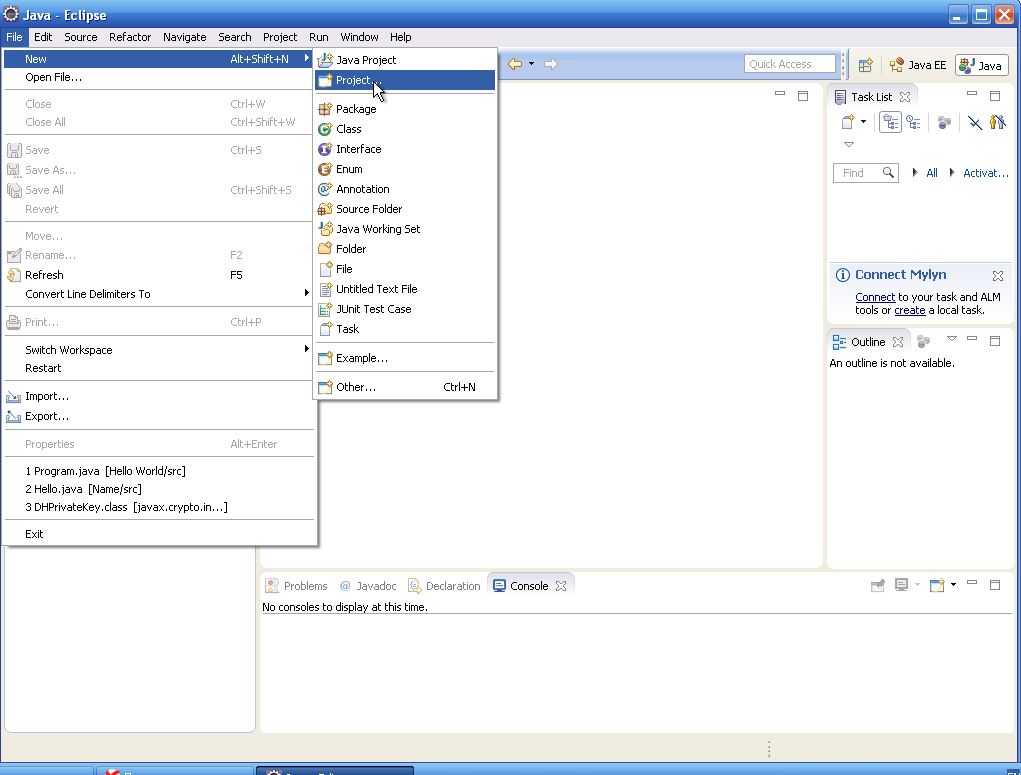
Task: Switch to the Java EE perspective
Action: point(918,65)
